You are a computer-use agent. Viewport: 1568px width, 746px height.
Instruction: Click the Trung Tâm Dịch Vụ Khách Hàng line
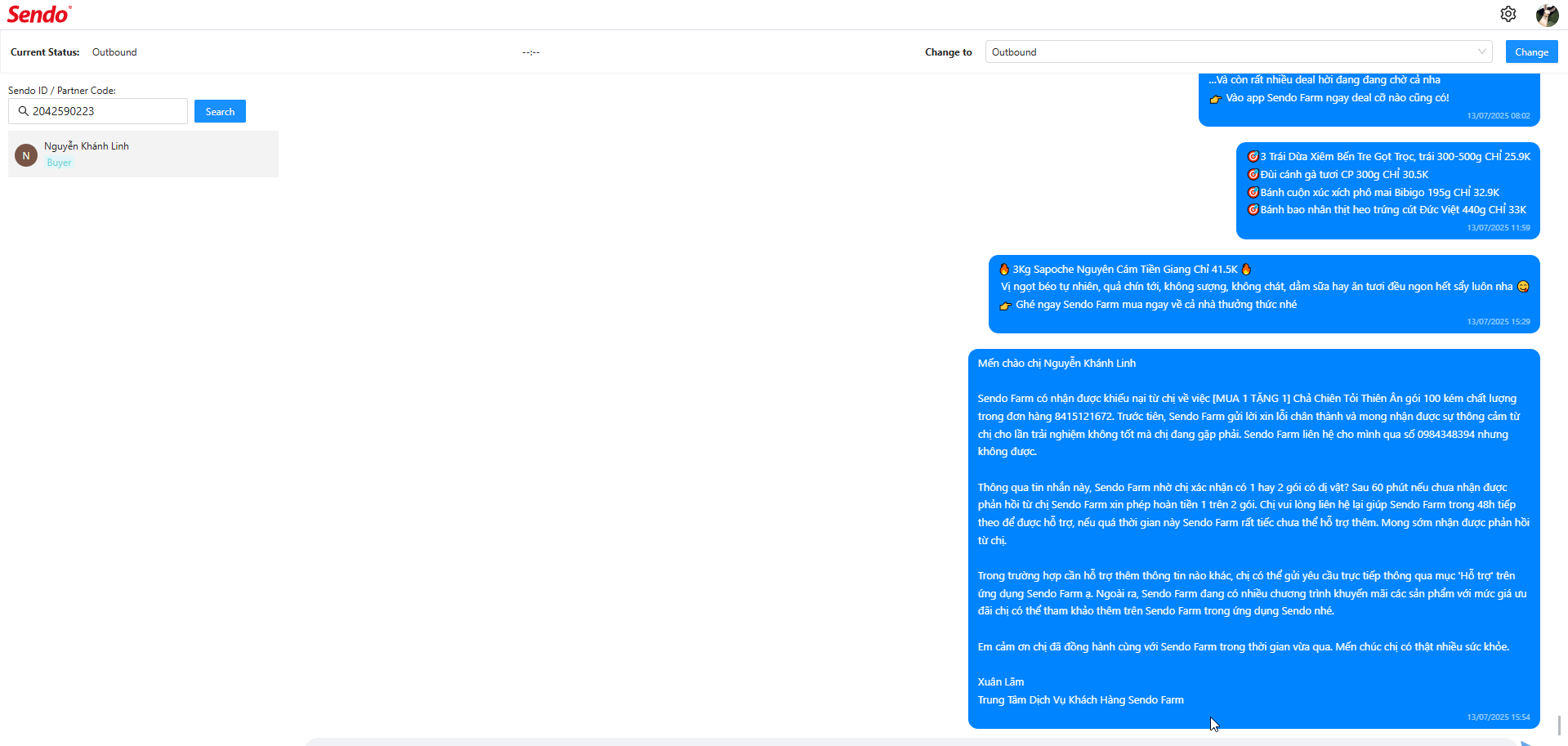(x=1081, y=700)
